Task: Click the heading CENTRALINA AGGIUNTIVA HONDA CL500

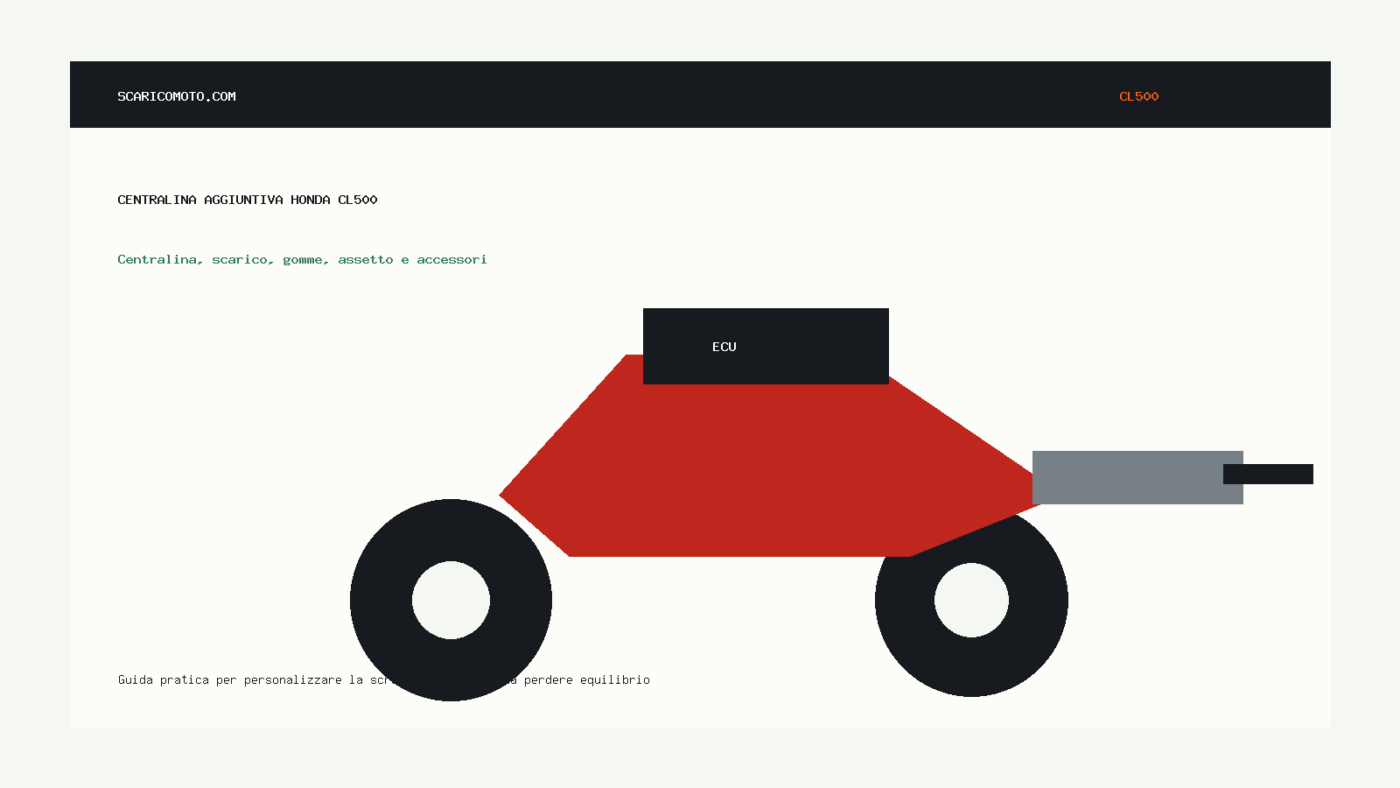Action: pos(248,200)
